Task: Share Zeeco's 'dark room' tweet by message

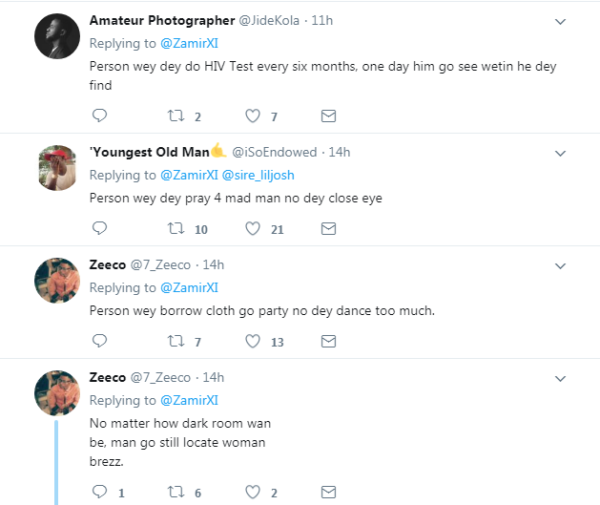Action: [x=327, y=492]
